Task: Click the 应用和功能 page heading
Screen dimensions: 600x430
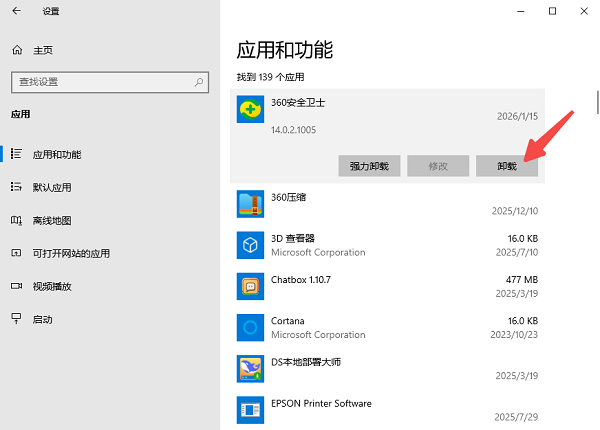Action: point(285,50)
